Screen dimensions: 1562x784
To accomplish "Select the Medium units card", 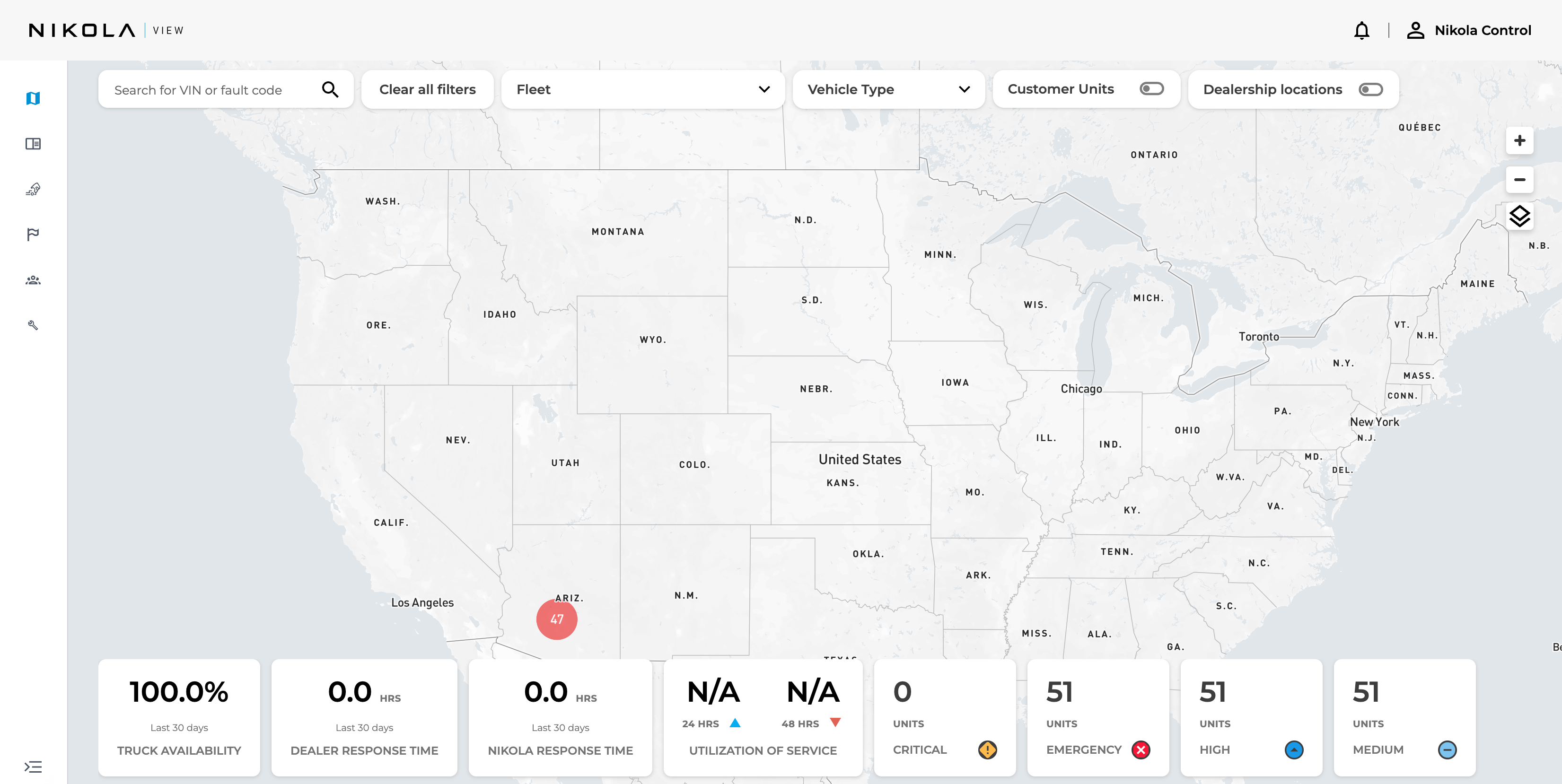I will (1405, 718).
